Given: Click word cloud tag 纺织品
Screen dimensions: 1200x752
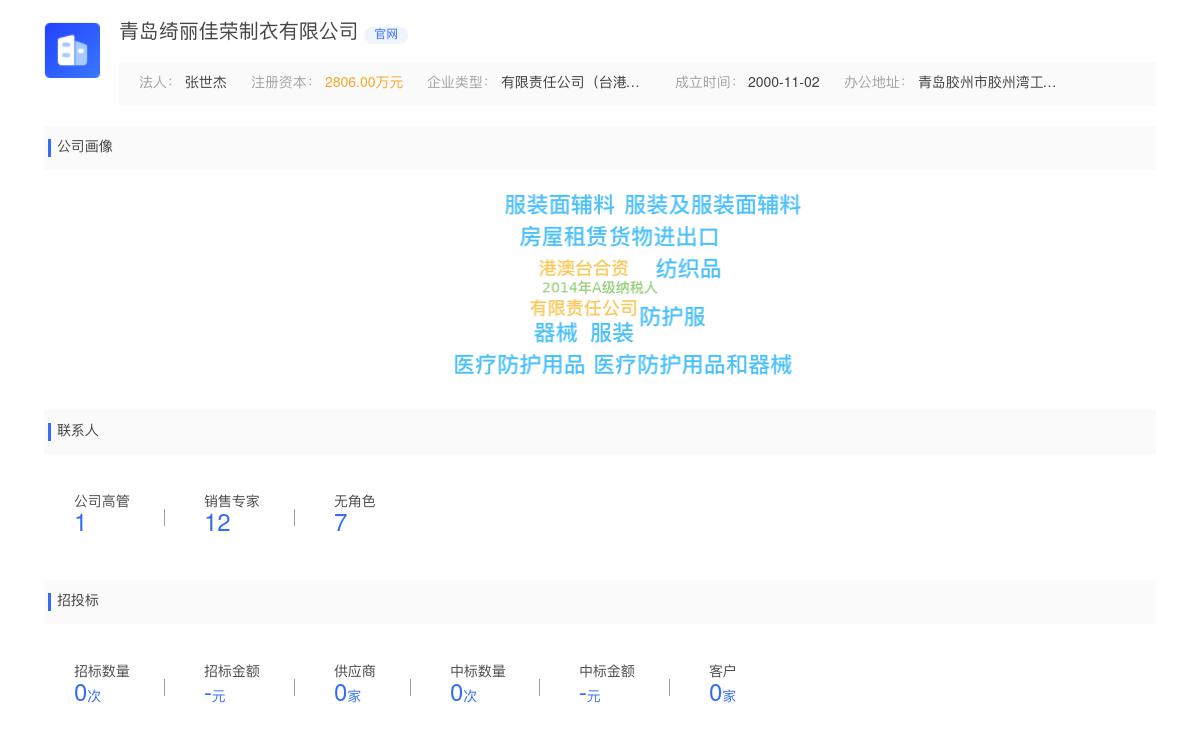Looking at the screenshot, I should coord(688,269).
